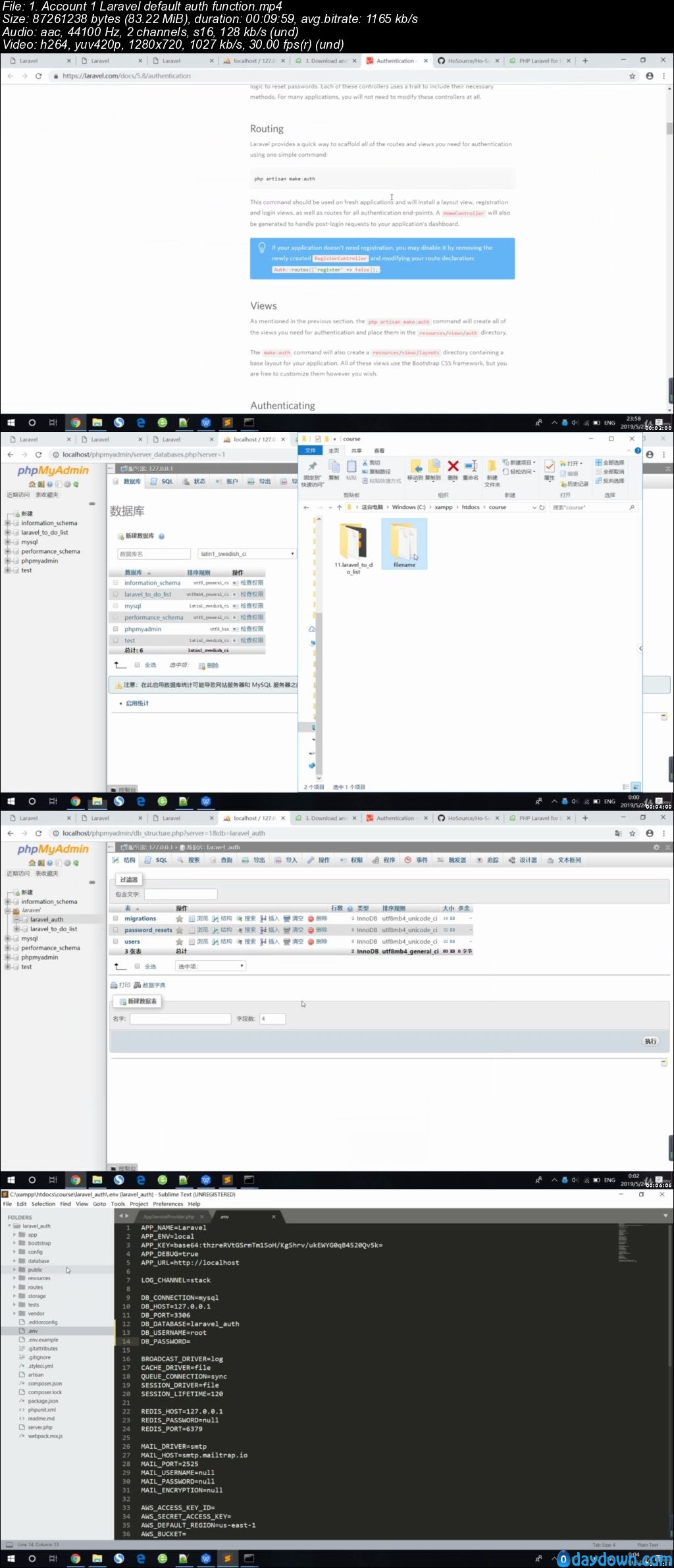Screen dimensions: 674x1568
Task: Click the large icons view toggle in the Explorer status bar
Action: pos(636,787)
